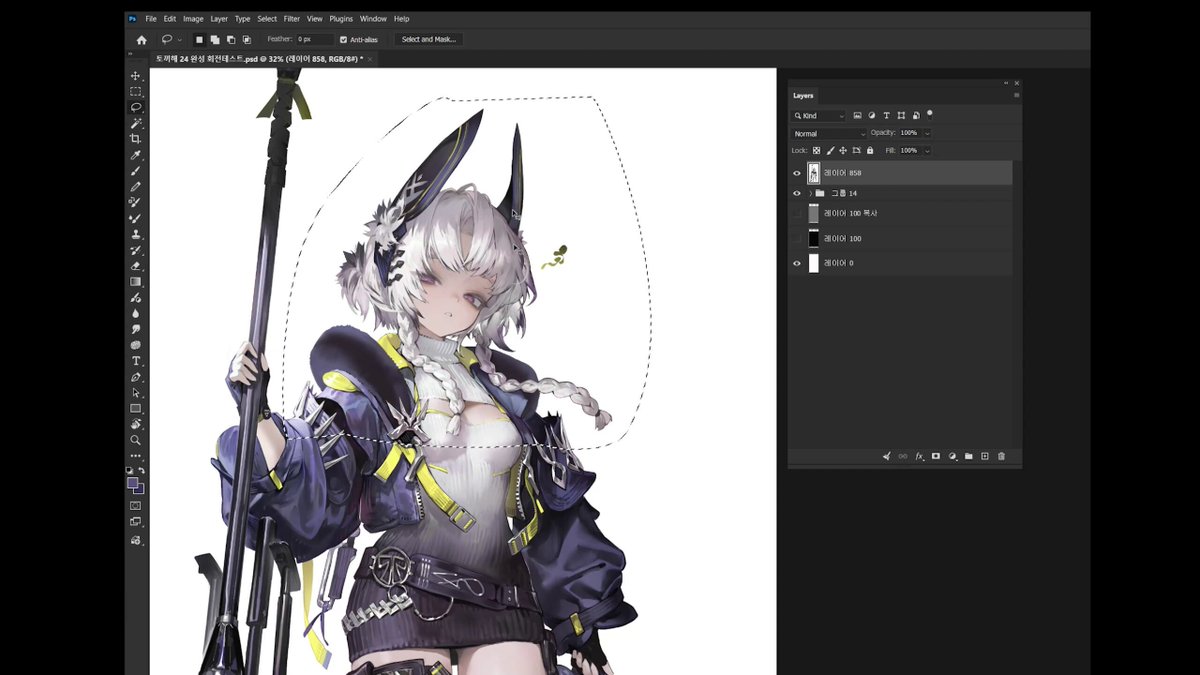Add a layer mask with the mask icon
Screen dimensions: 1200x675
tap(936, 456)
